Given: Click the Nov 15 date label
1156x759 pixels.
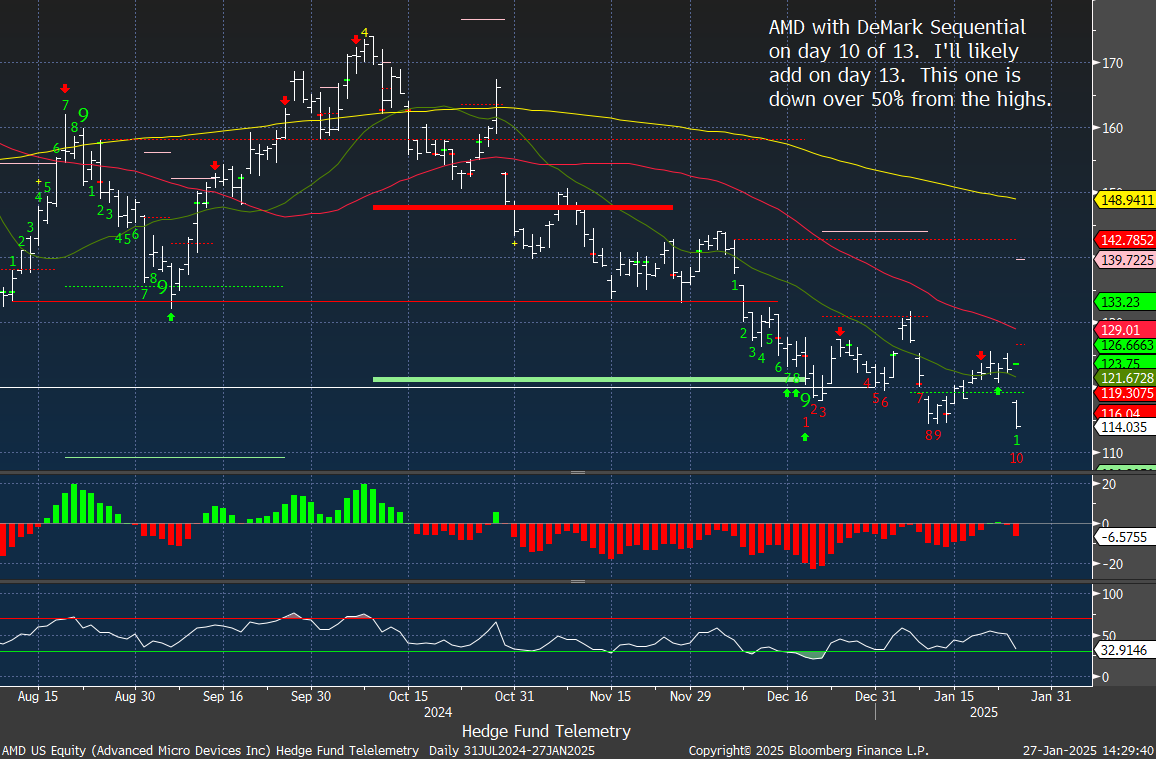Looking at the screenshot, I should pyautogui.click(x=610, y=696).
